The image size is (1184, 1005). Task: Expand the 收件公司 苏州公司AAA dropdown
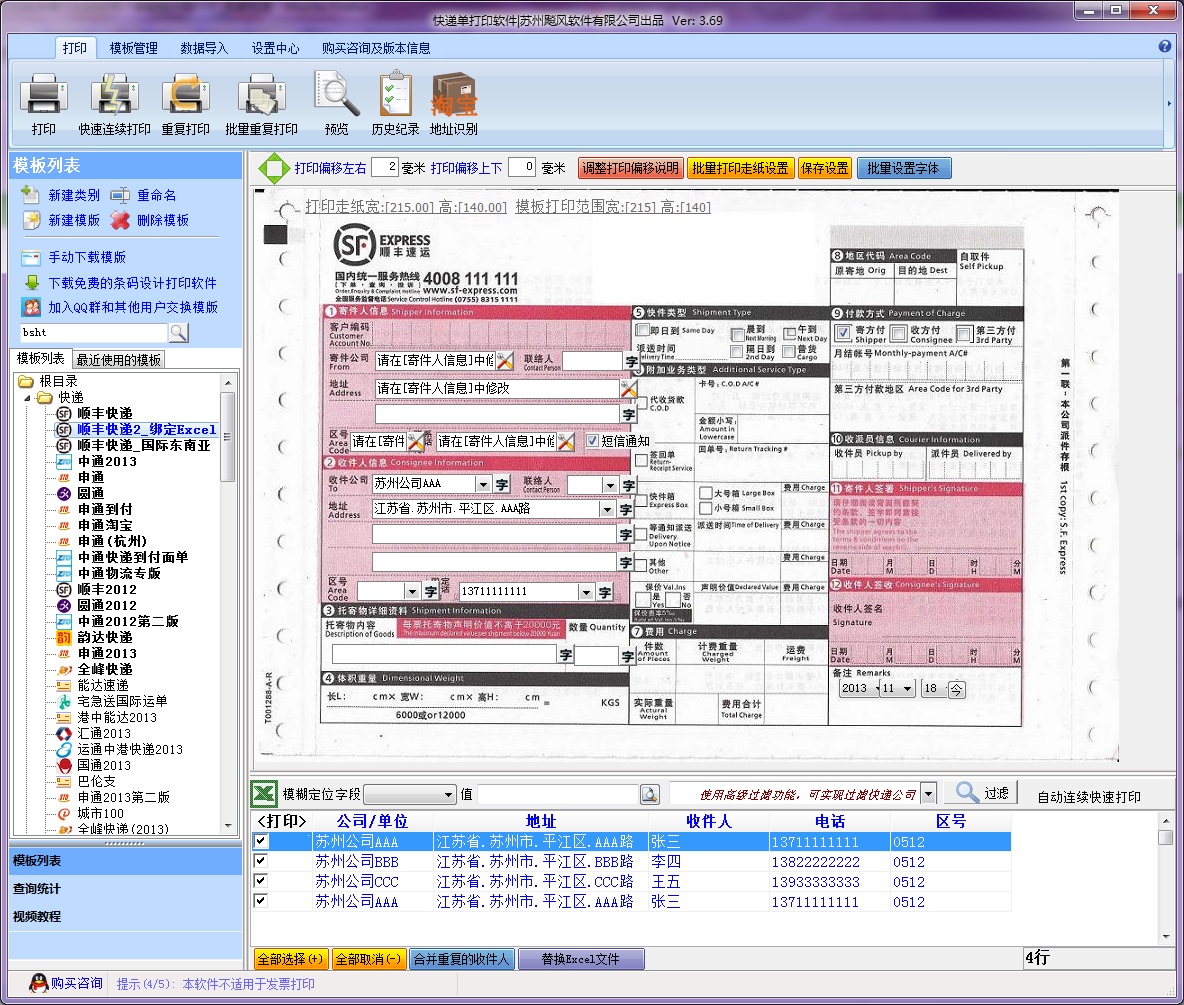483,484
